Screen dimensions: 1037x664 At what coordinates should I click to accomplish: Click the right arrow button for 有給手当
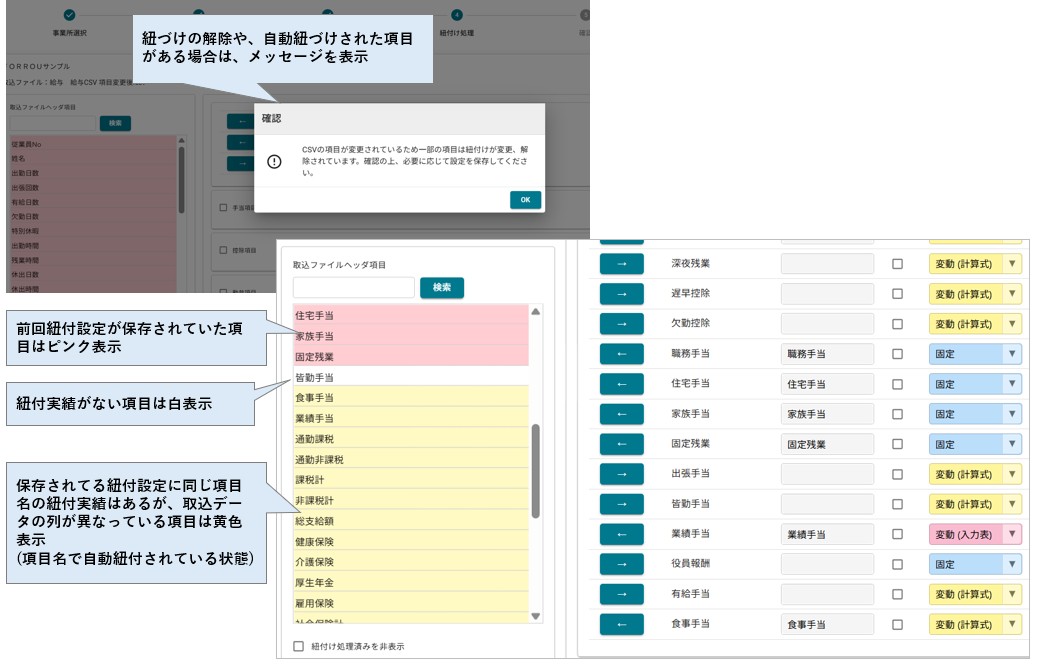pyautogui.click(x=621, y=594)
